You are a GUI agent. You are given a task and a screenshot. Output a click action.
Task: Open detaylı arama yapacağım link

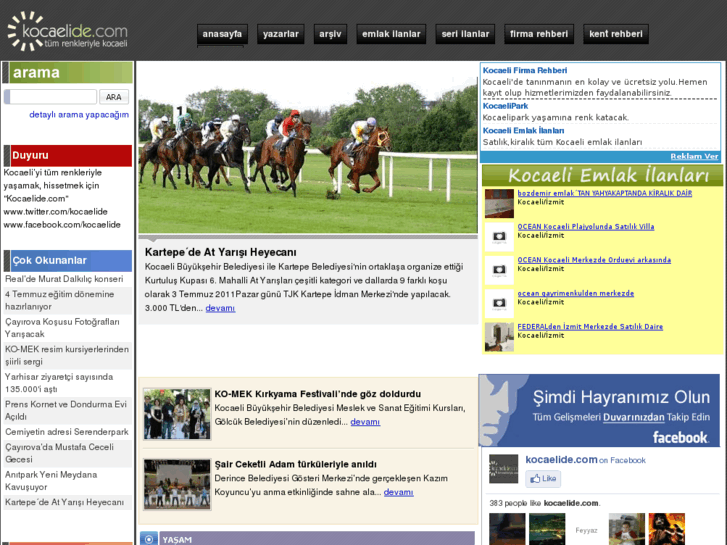pos(79,115)
